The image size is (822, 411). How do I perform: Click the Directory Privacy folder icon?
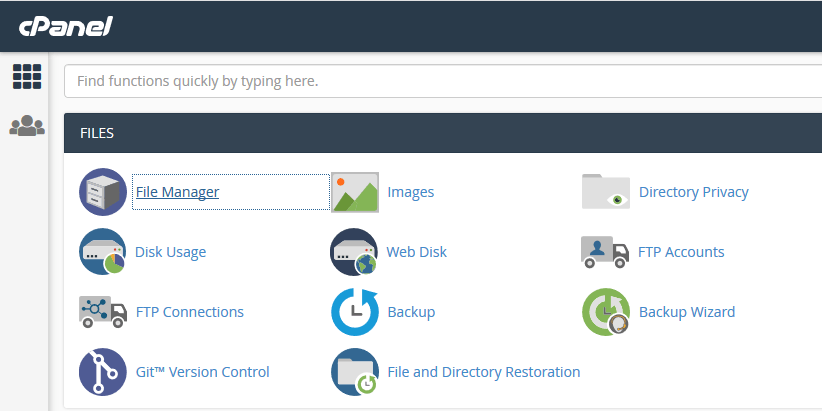606,192
